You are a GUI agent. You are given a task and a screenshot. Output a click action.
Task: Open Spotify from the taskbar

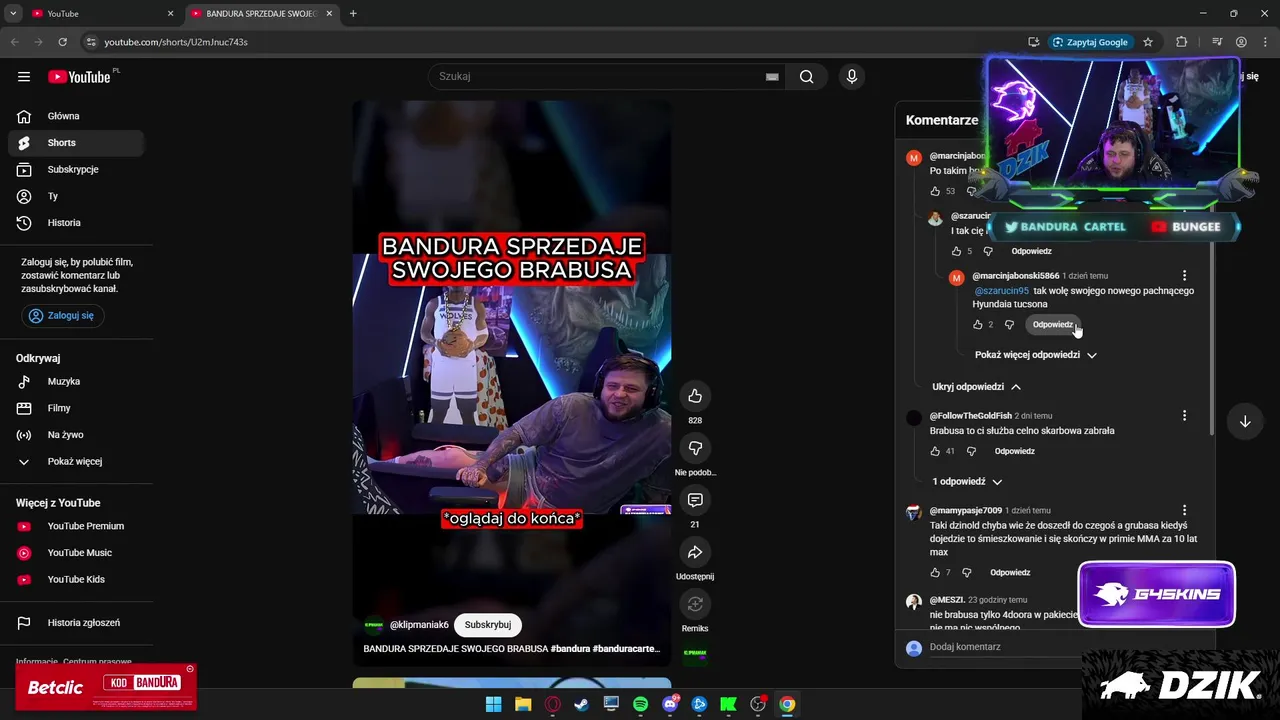(640, 704)
